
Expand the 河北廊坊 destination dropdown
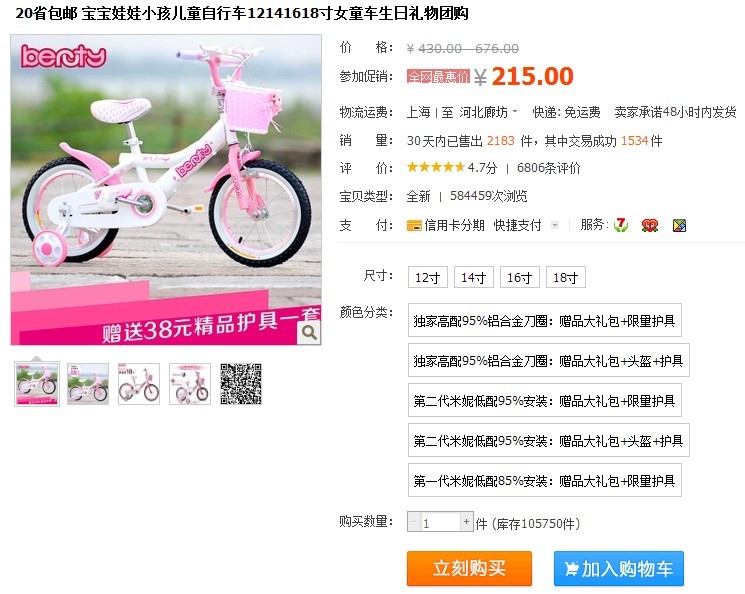coord(488,113)
